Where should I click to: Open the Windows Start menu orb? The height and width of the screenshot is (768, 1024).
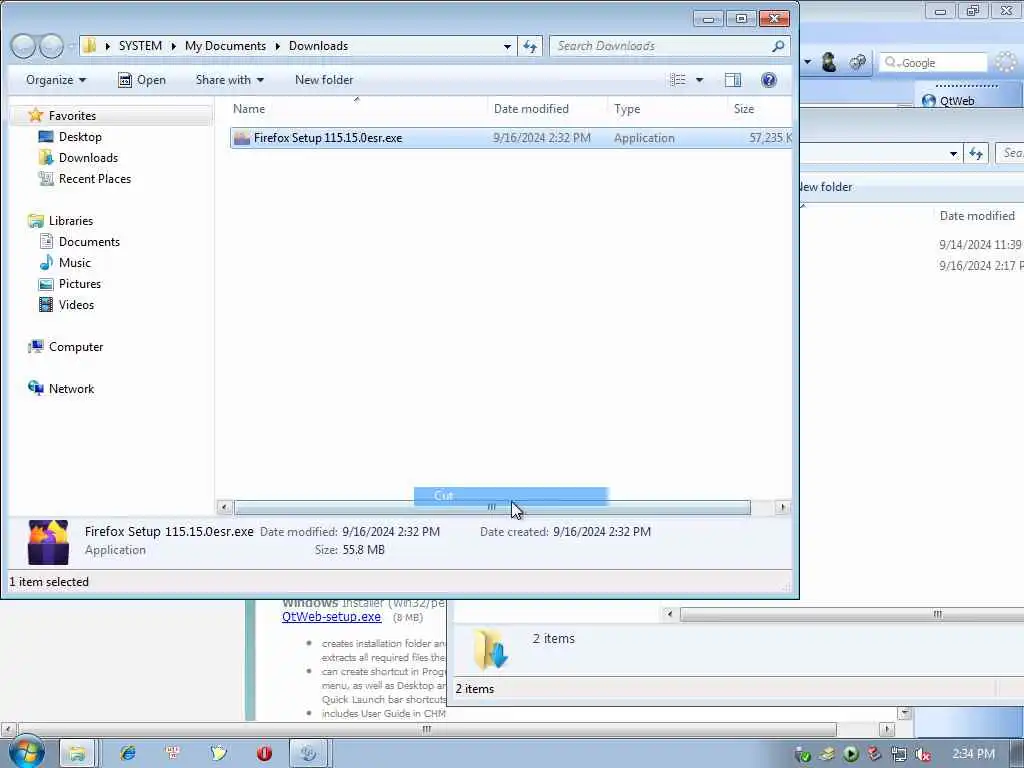tap(26, 752)
